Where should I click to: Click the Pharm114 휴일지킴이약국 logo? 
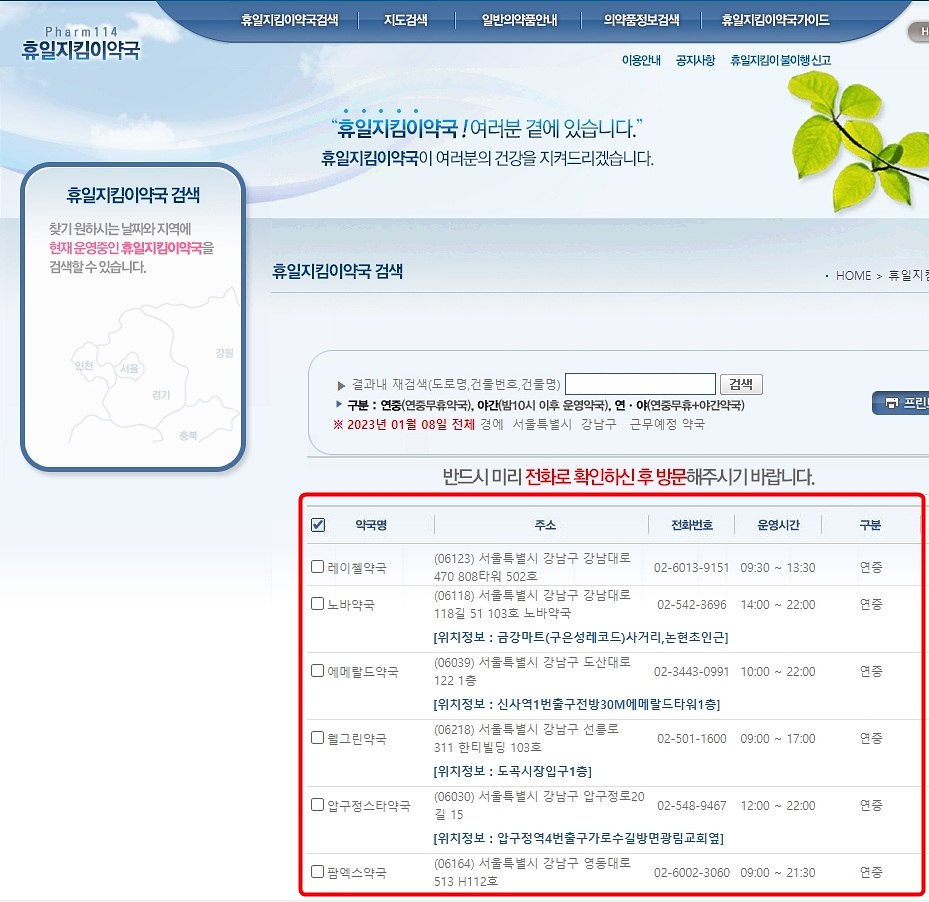pos(80,37)
